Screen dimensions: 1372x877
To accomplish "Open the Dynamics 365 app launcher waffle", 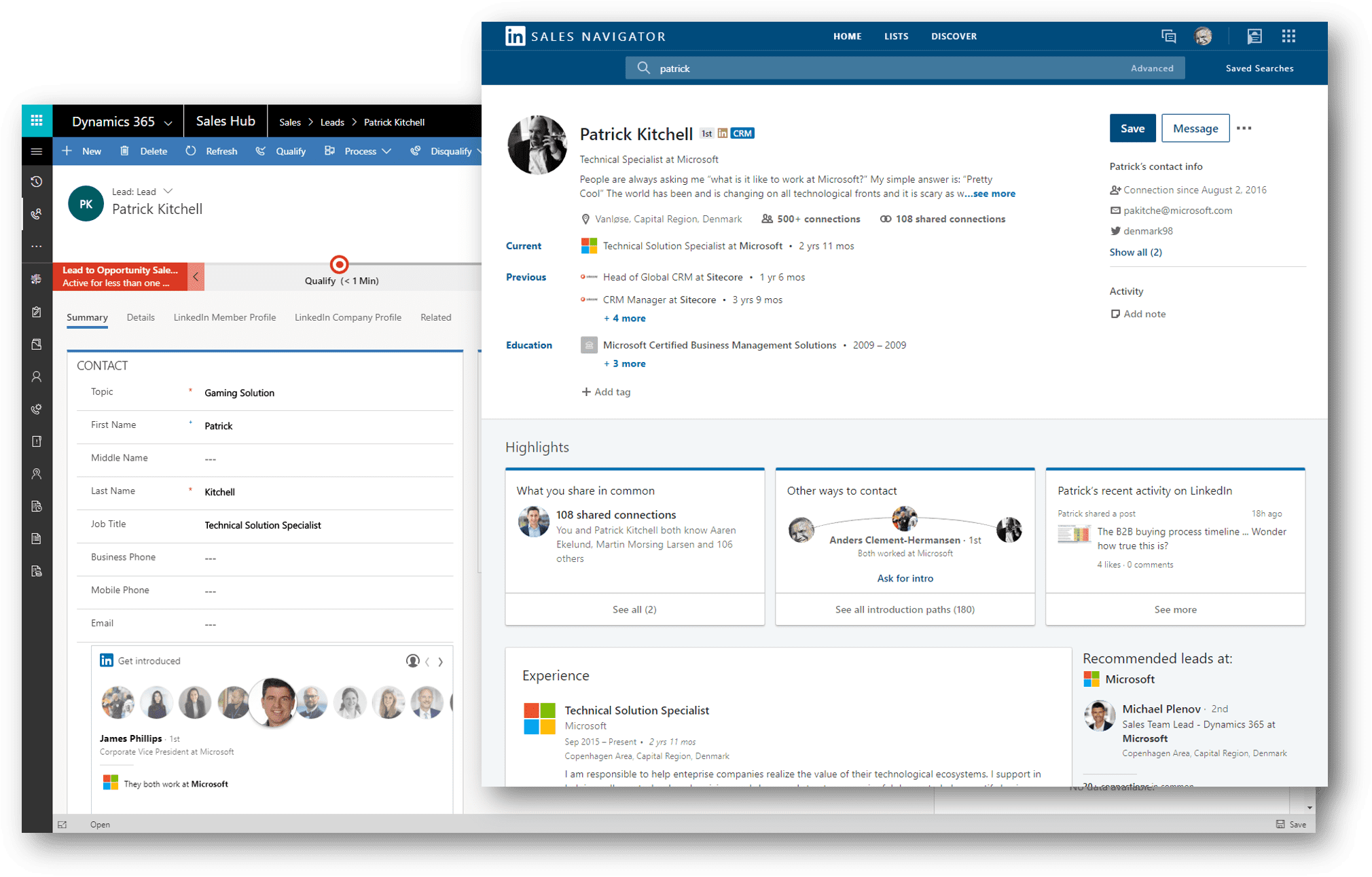I will 37,121.
